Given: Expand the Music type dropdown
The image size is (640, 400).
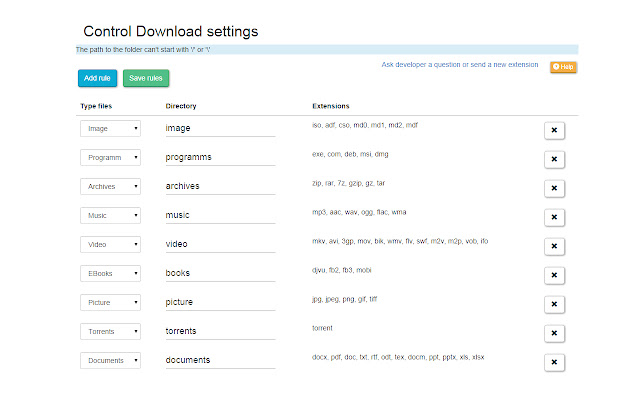Looking at the screenshot, I should click(x=111, y=215).
